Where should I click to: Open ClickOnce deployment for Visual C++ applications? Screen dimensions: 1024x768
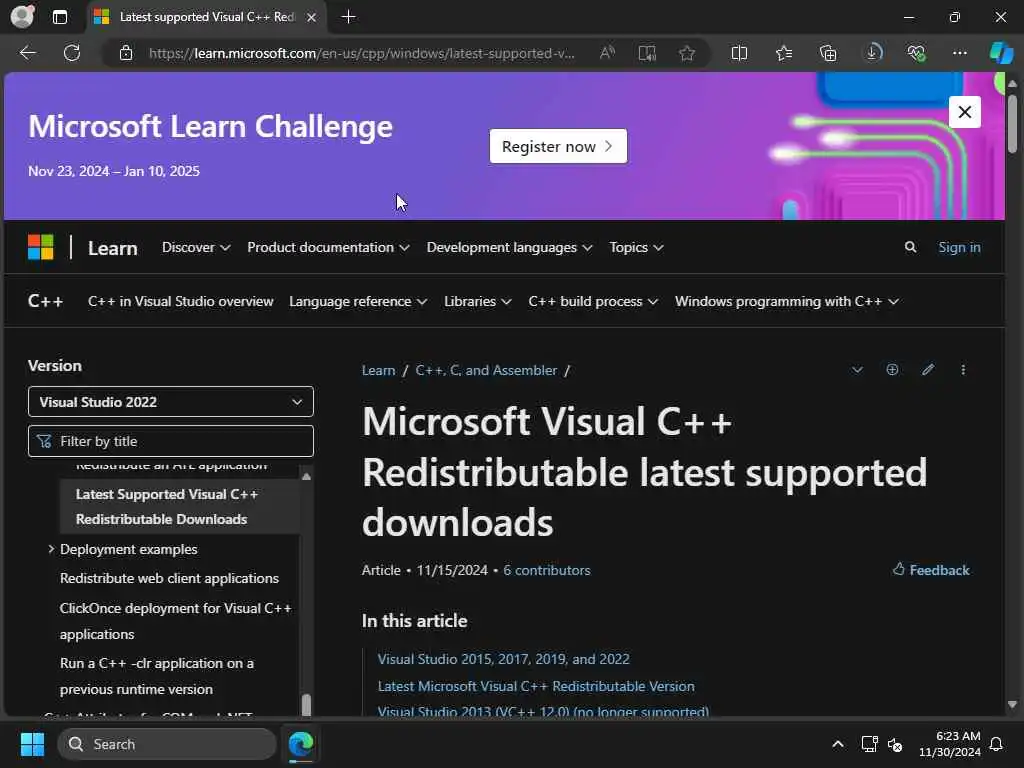pos(176,621)
